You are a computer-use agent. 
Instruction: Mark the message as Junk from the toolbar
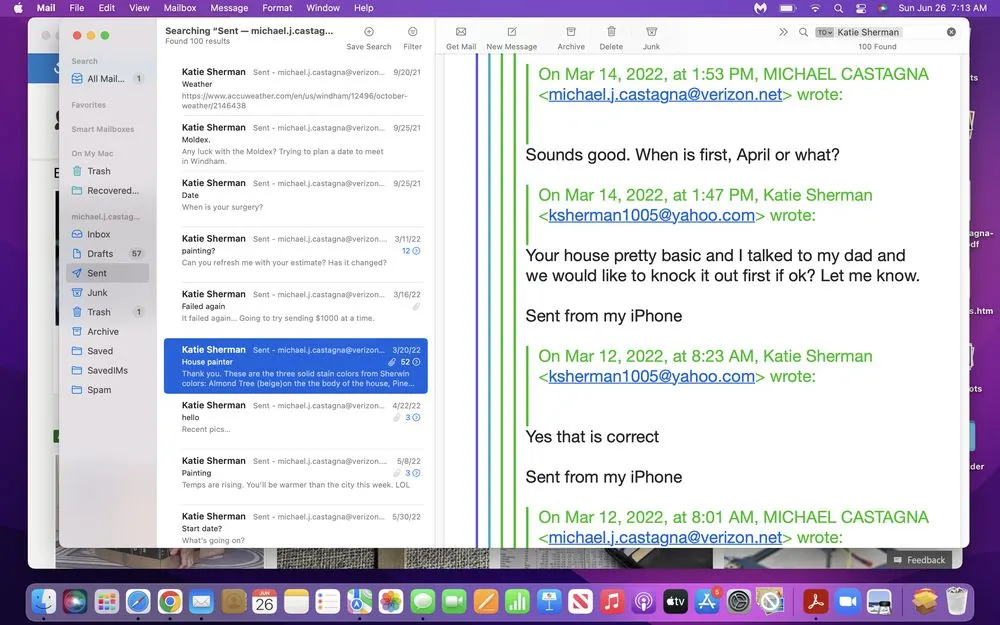click(651, 33)
